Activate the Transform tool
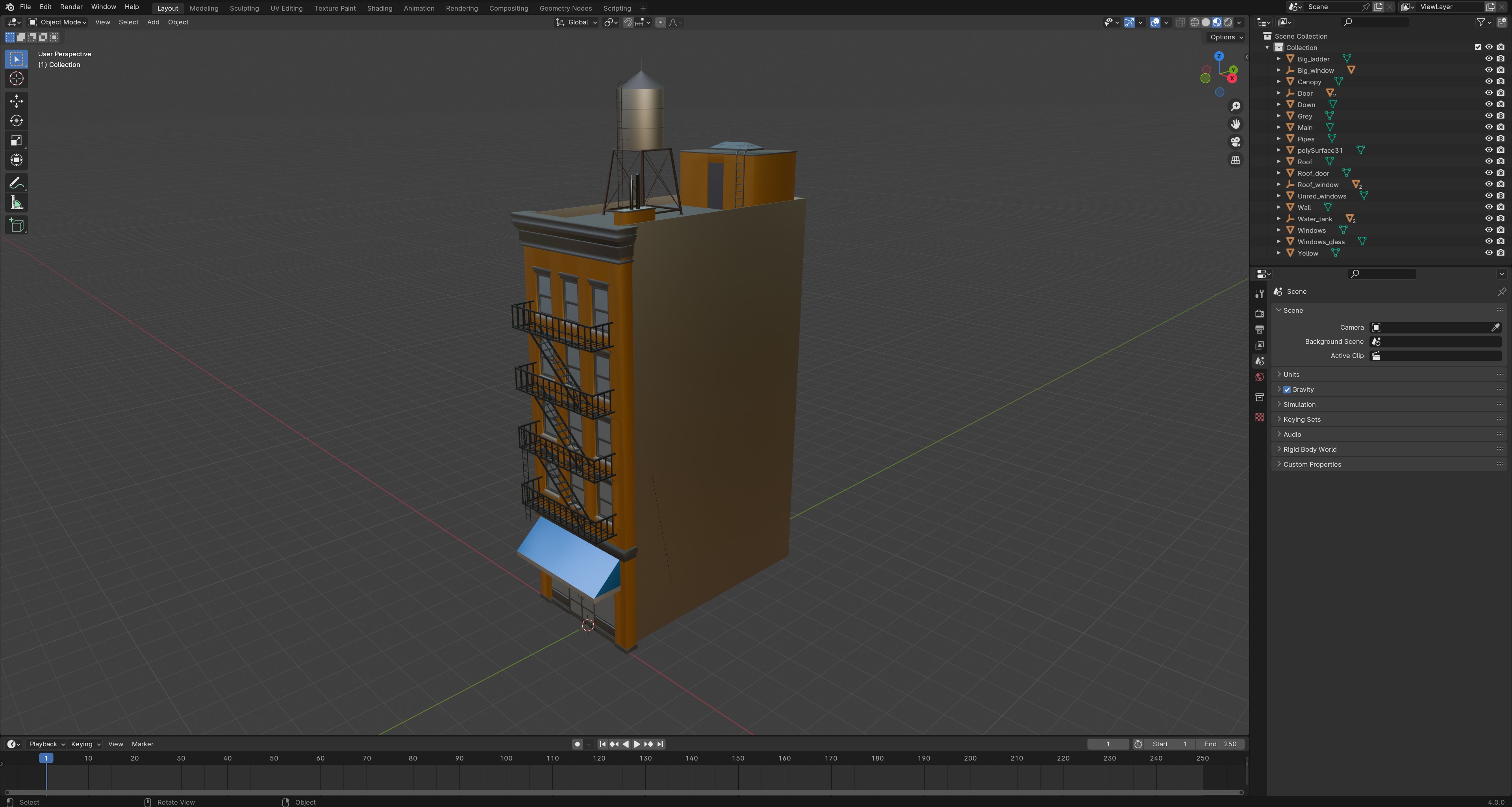This screenshot has height=807, width=1512. point(17,160)
